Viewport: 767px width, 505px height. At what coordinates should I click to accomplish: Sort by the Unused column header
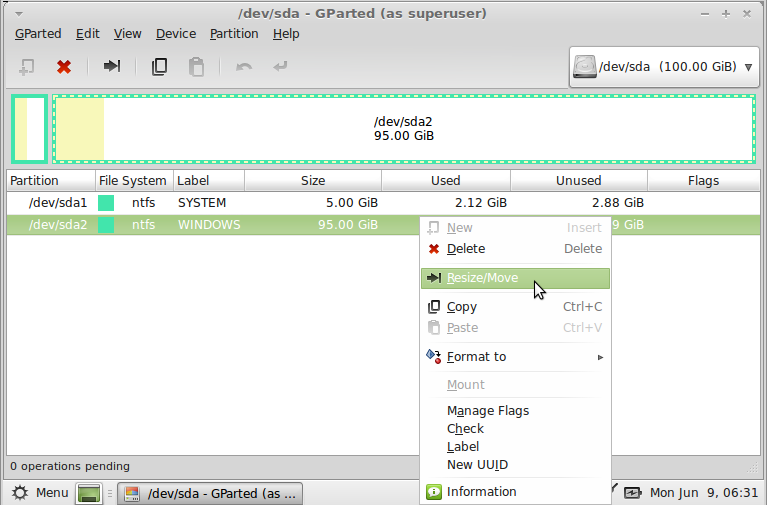pyautogui.click(x=579, y=181)
